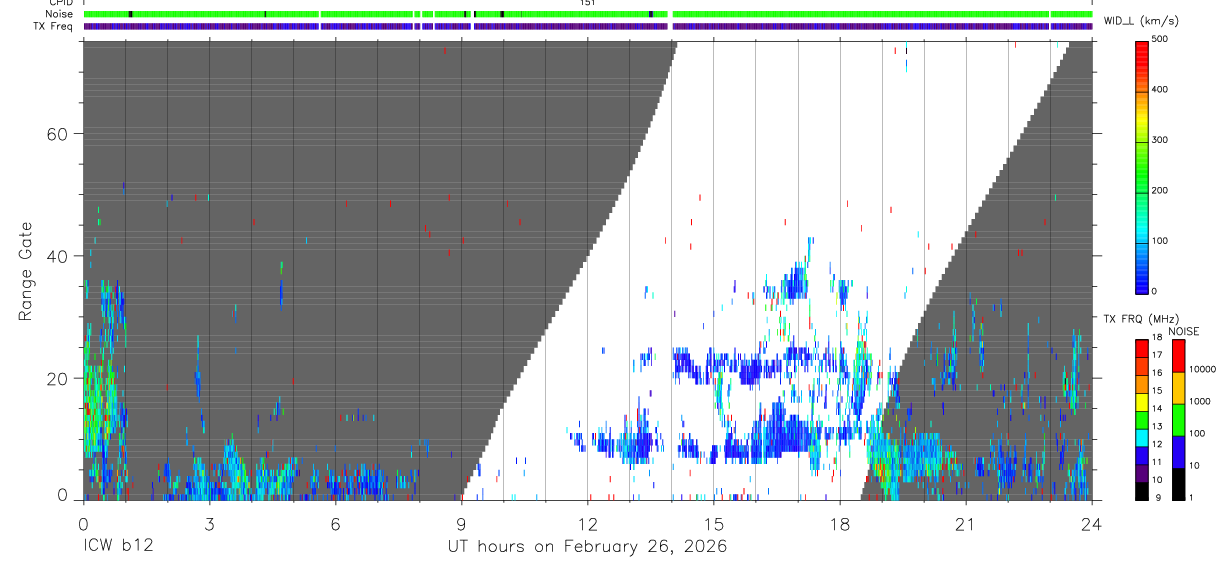Image resolution: width=1228 pixels, height=567 pixels.
Task: Click the 18 MHz tick label
Action: (1156, 338)
